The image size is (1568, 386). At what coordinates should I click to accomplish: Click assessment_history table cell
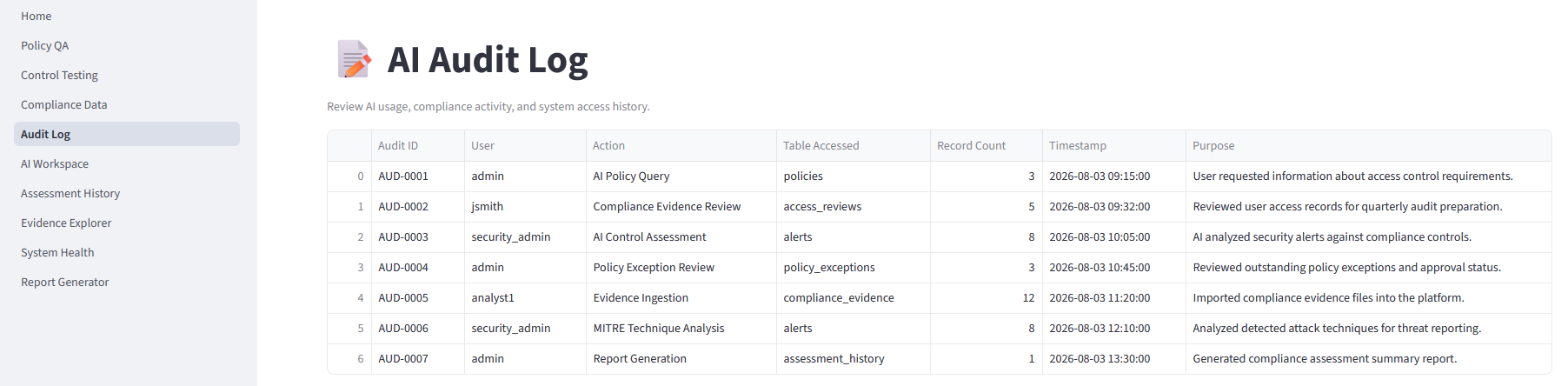click(854, 359)
